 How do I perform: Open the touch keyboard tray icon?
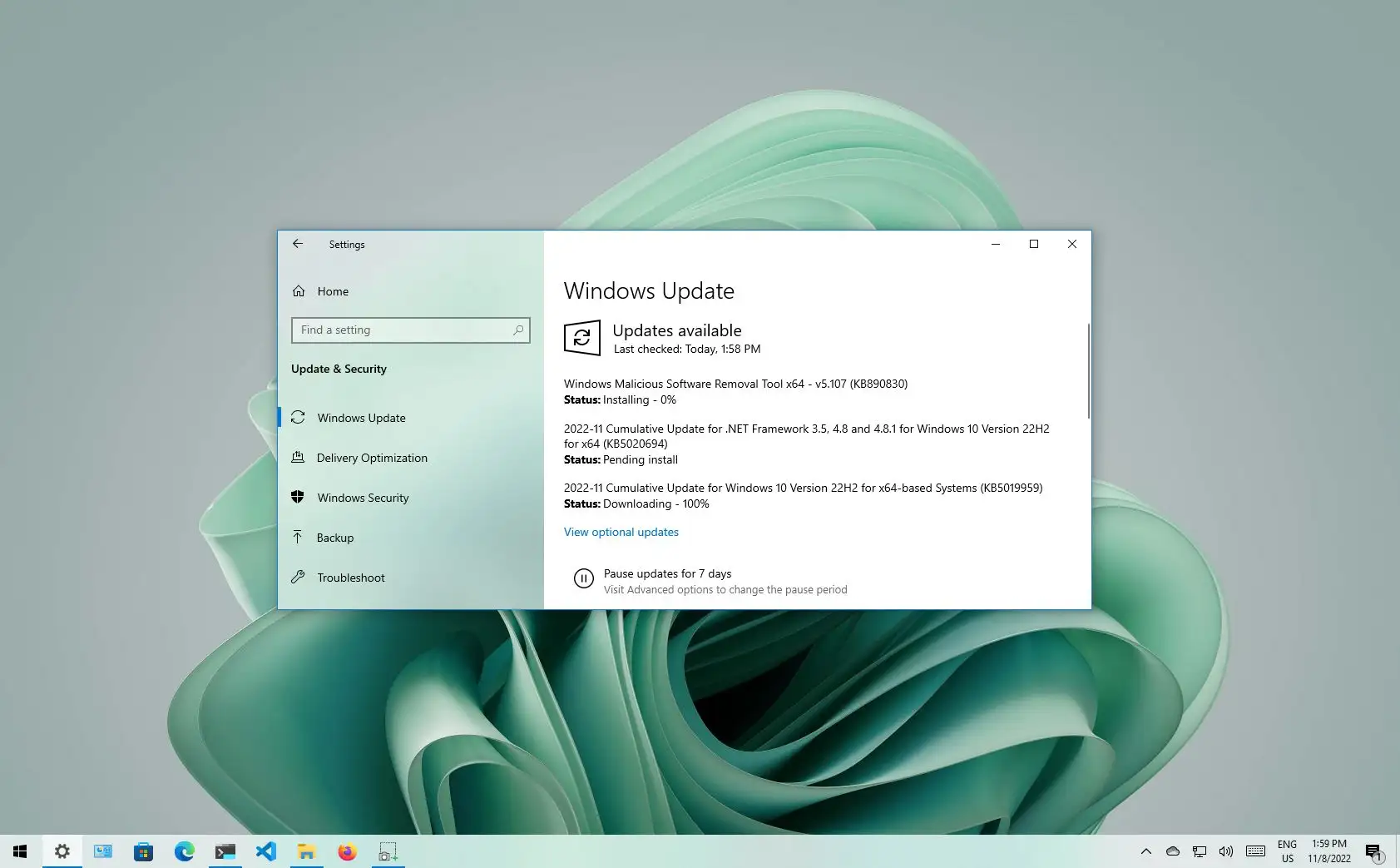pos(1256,851)
